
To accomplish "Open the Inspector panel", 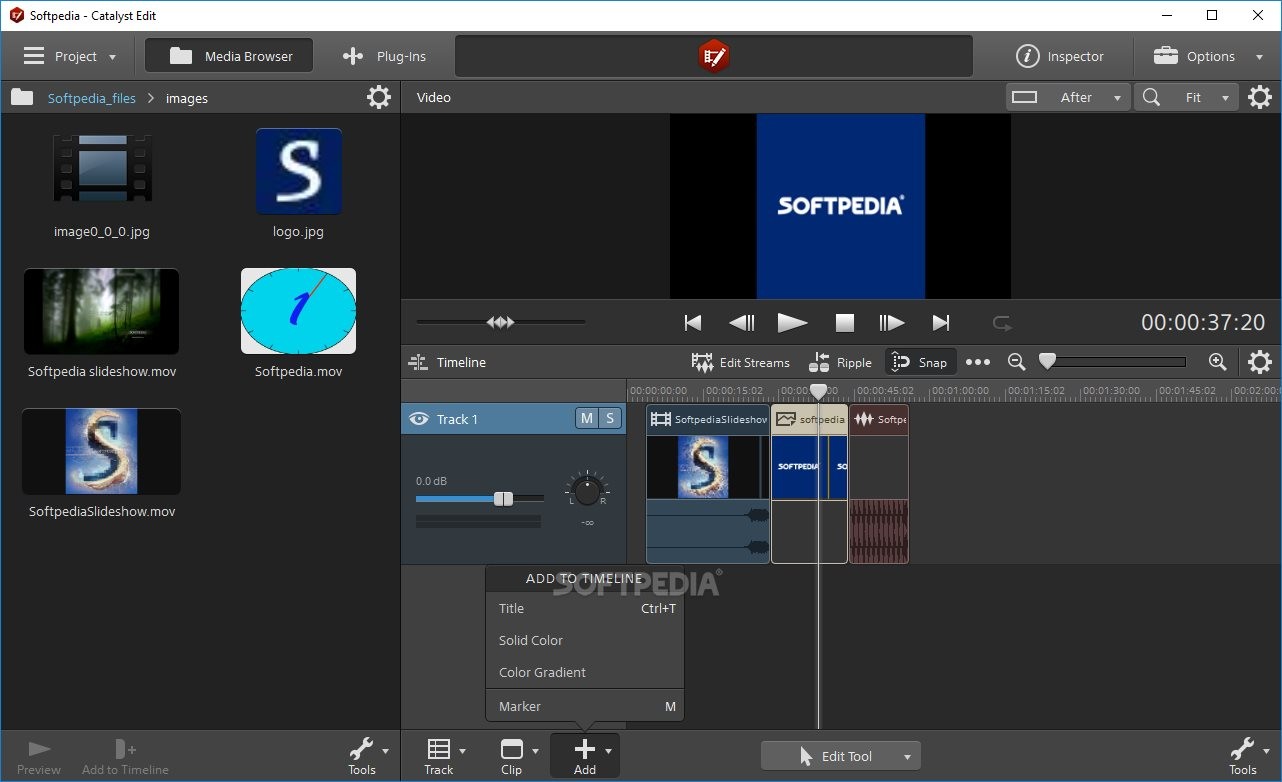I will [1060, 56].
